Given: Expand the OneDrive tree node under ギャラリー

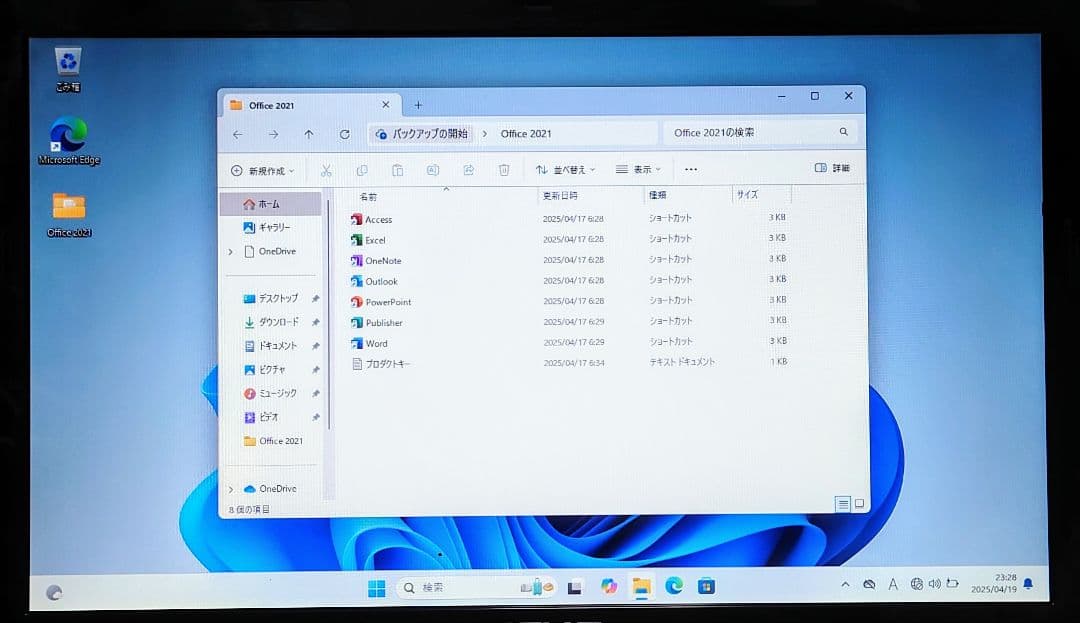Looking at the screenshot, I should click(231, 252).
